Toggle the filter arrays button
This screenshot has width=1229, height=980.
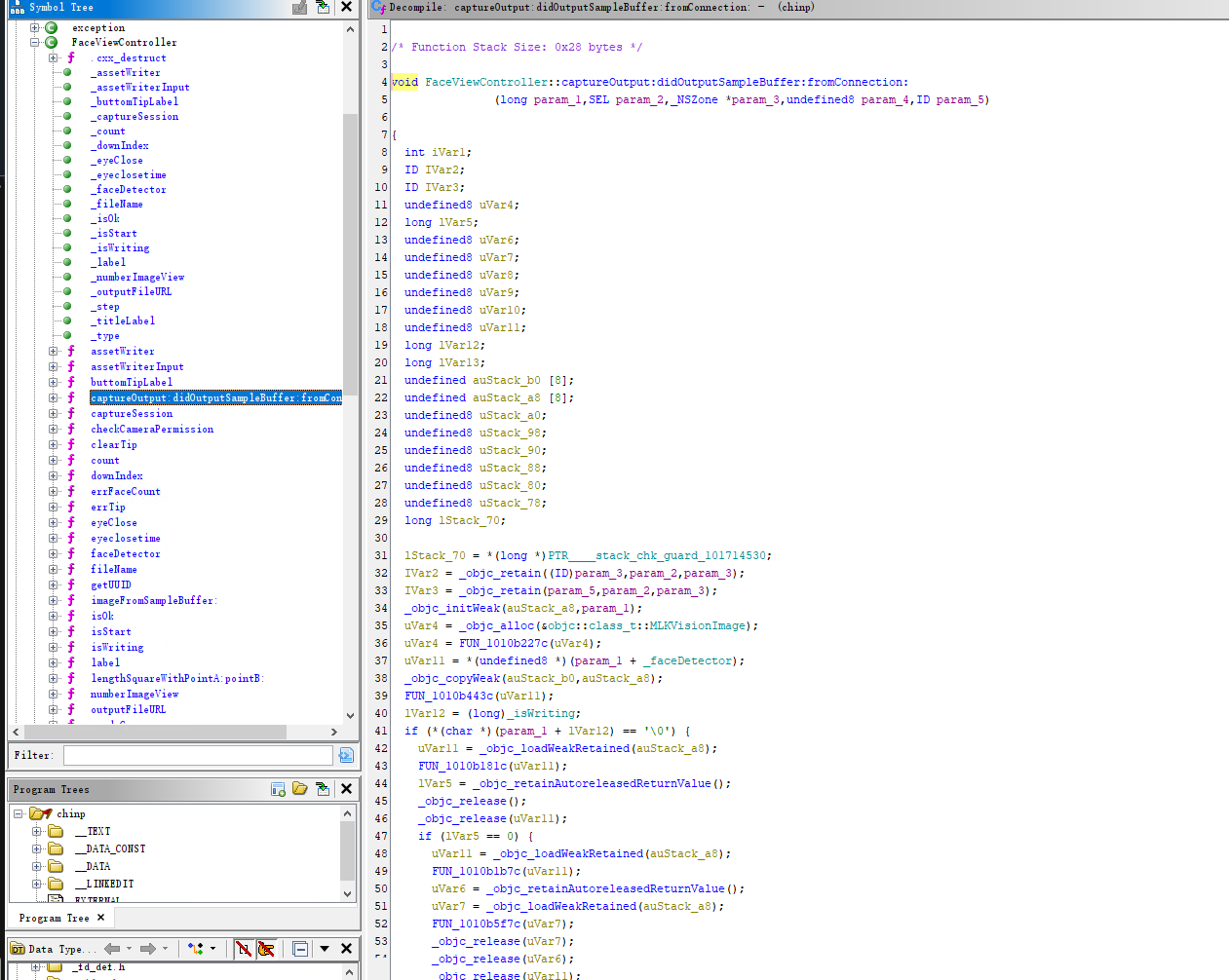pos(243,949)
